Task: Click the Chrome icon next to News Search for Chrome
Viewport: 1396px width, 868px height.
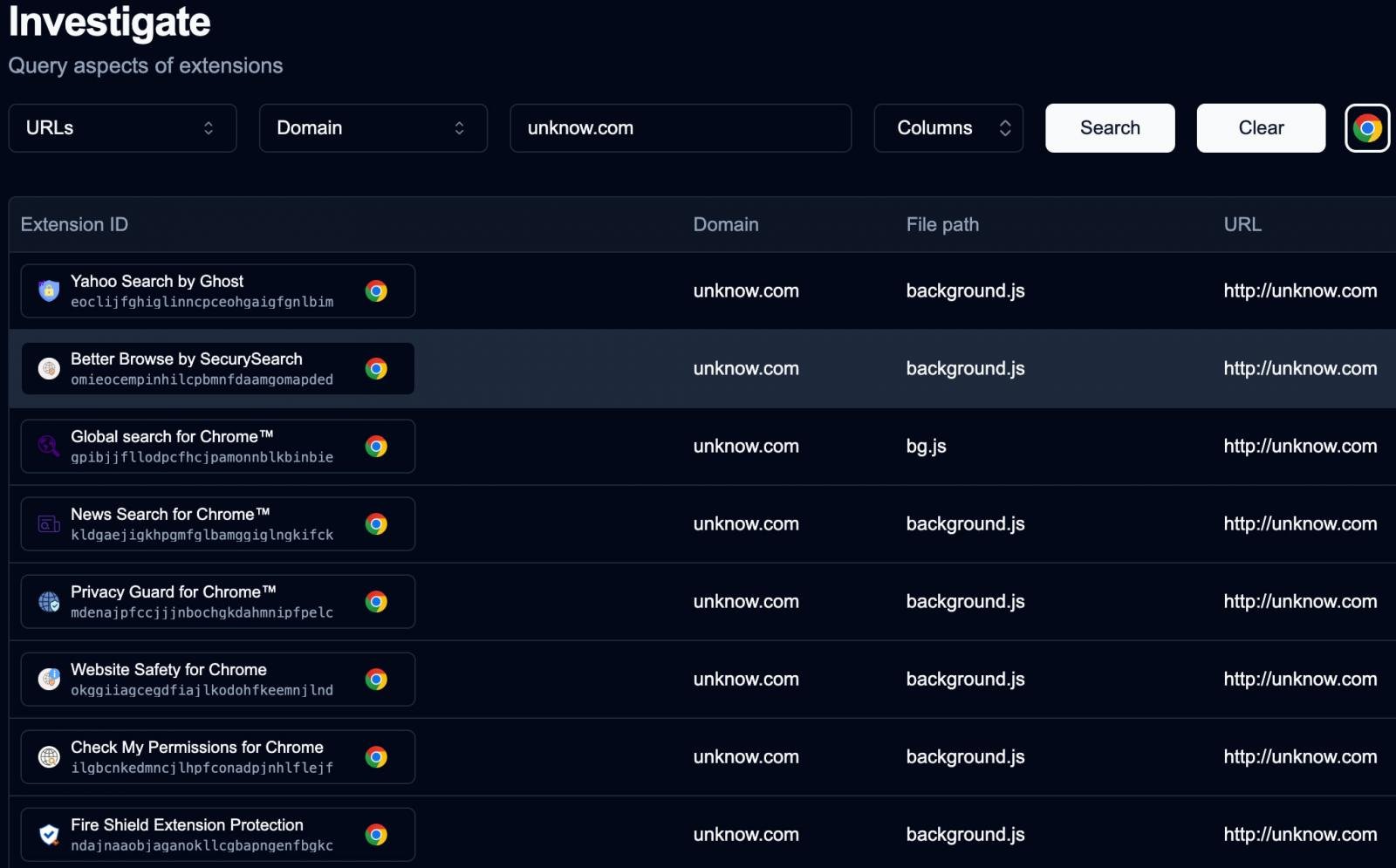Action: 378,523
